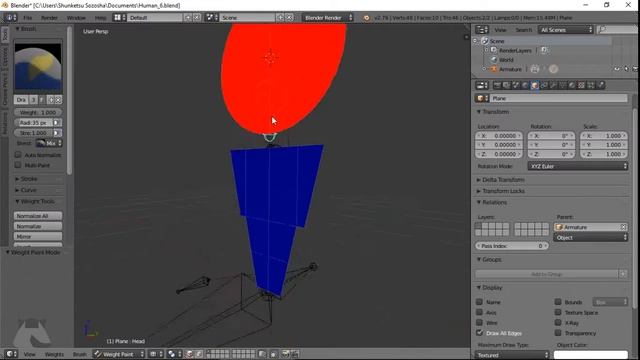Open the Render menu

(x=49, y=18)
